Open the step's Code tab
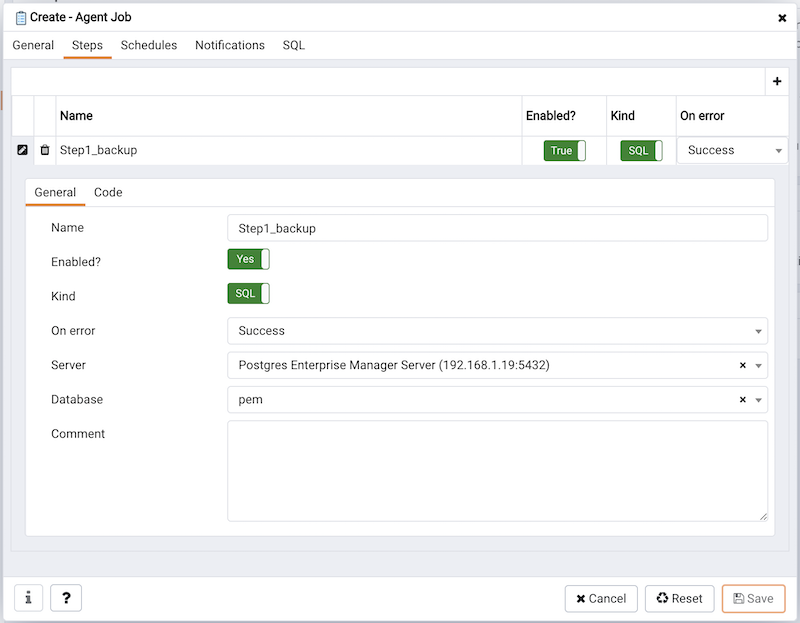Screen dimensions: 800x623 click(108, 192)
